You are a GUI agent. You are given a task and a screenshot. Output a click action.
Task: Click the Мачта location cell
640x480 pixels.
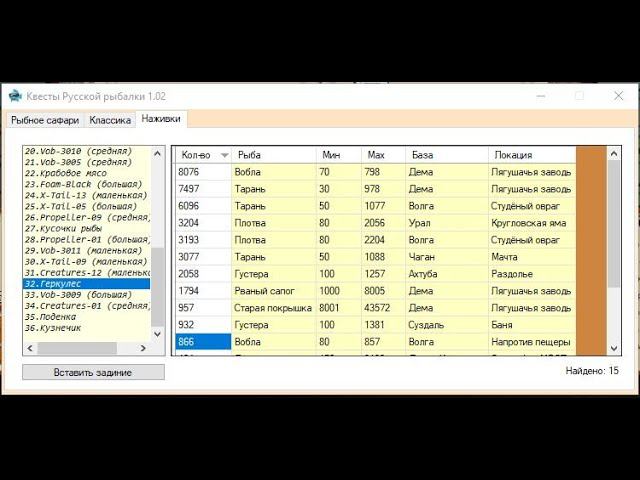pos(532,257)
